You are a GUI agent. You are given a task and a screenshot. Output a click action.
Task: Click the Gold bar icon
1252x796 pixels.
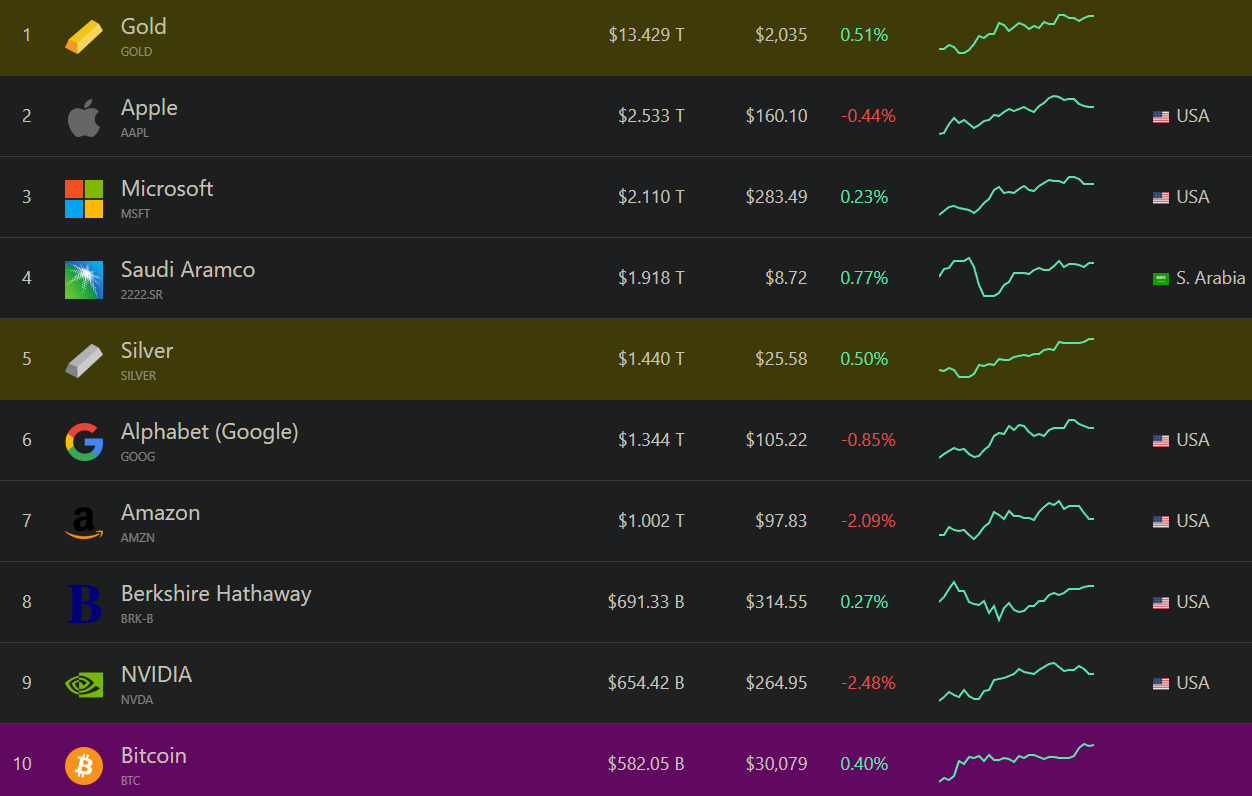[x=84, y=36]
